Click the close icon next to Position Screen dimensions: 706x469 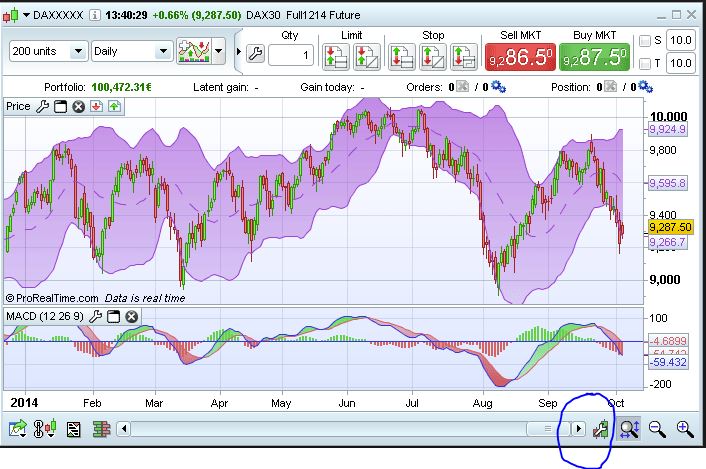point(610,86)
